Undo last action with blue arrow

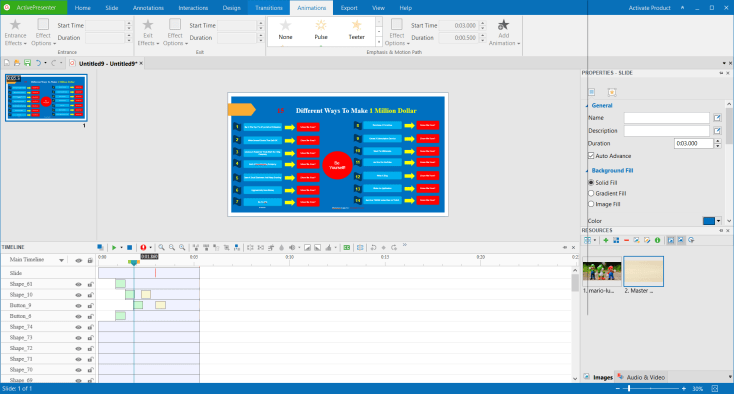coord(38,63)
